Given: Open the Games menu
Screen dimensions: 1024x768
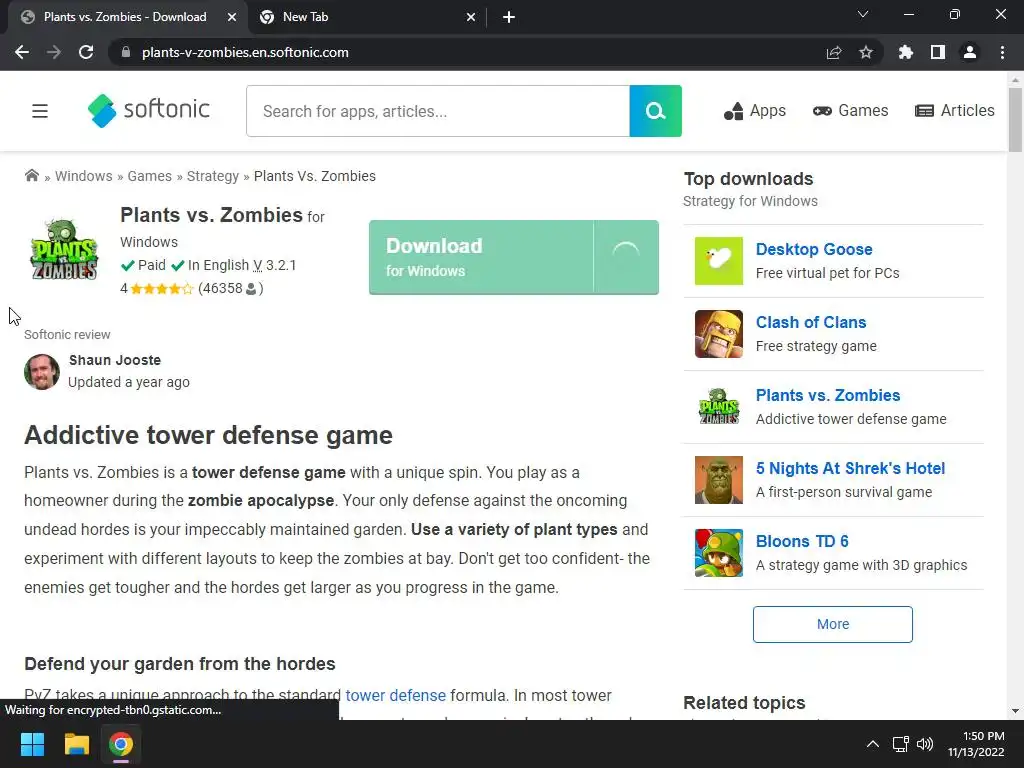Looking at the screenshot, I should pos(850,111).
